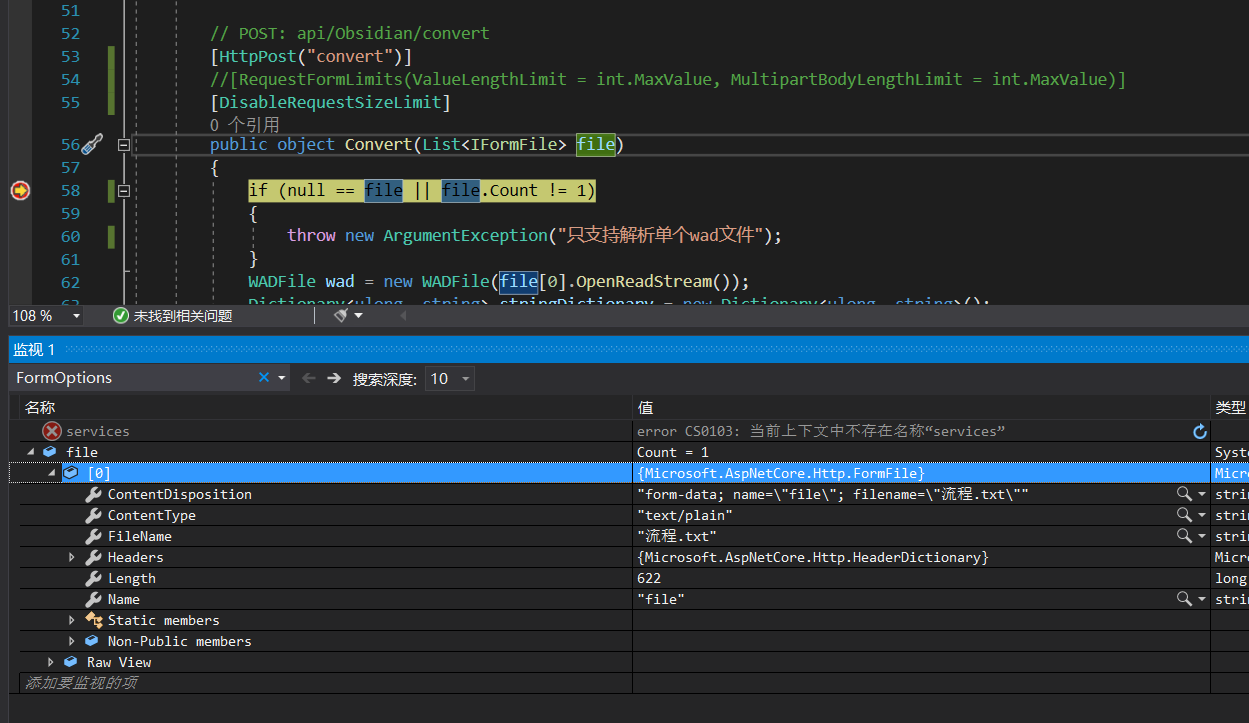Image resolution: width=1249 pixels, height=723 pixels.
Task: Click the error CS0103 message for services
Action: pyautogui.click(x=820, y=431)
